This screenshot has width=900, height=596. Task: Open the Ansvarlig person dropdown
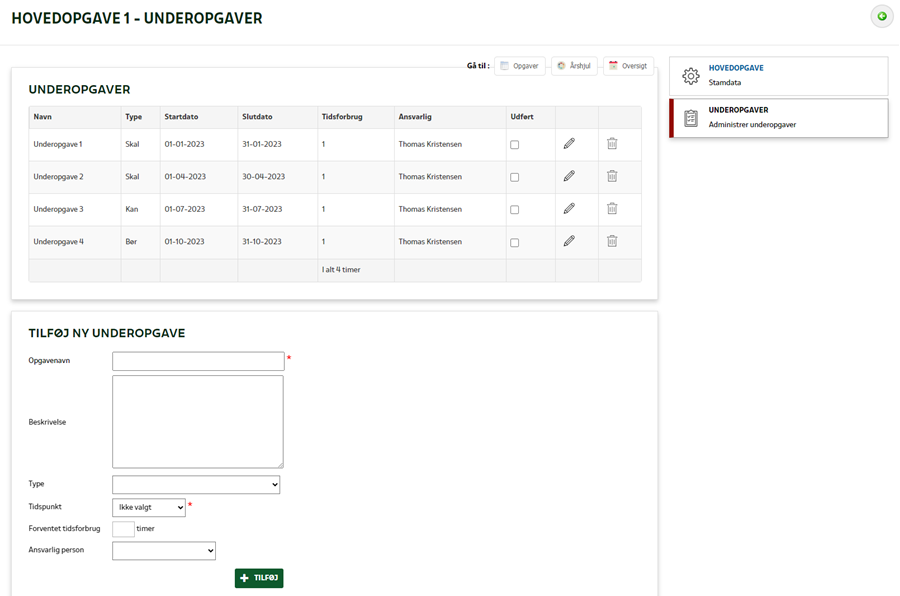click(x=164, y=551)
